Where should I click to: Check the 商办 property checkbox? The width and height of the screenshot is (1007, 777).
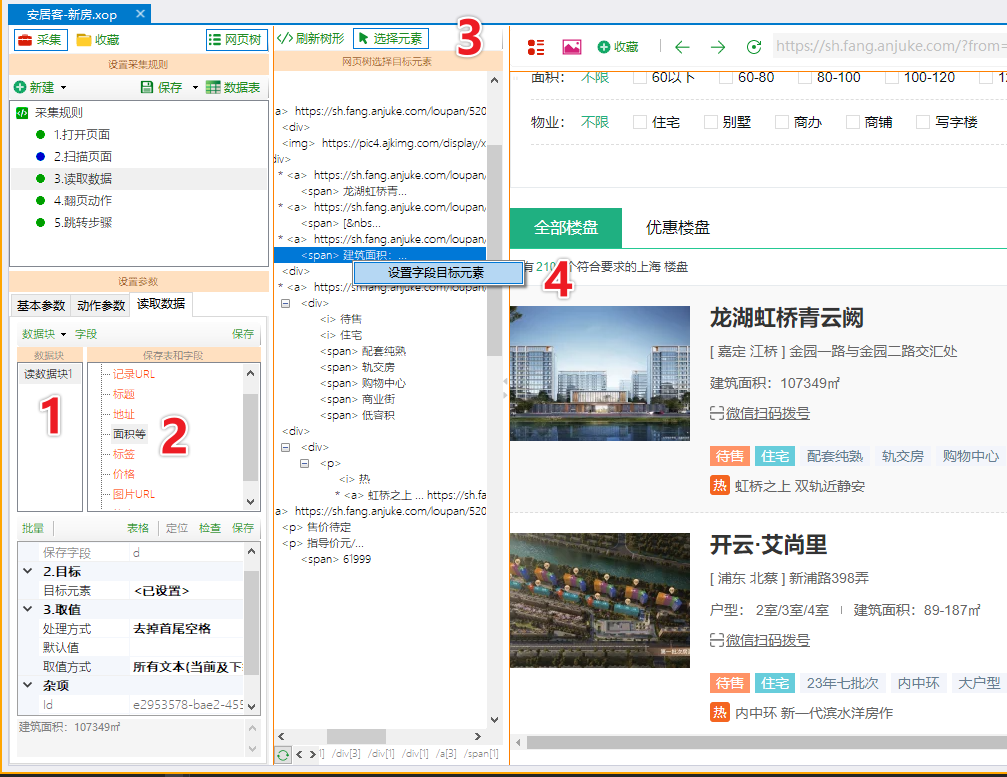[x=782, y=122]
